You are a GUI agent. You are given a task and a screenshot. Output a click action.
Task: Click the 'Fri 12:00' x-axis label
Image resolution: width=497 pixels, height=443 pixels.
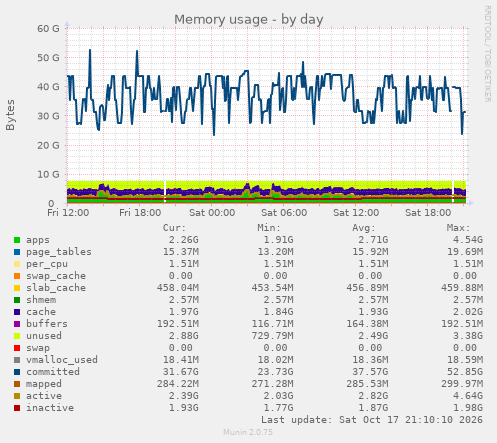(x=68, y=213)
